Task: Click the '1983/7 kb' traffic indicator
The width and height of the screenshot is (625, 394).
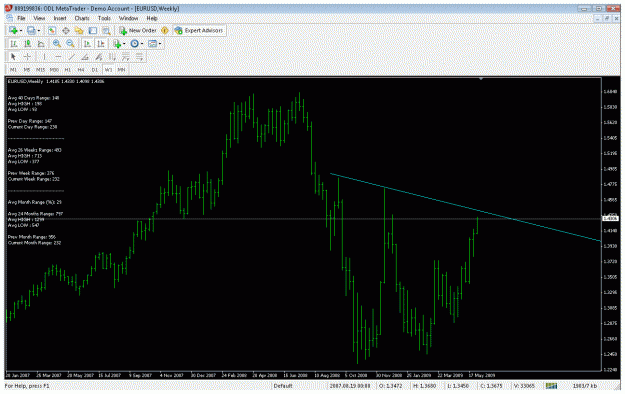Action: point(585,386)
